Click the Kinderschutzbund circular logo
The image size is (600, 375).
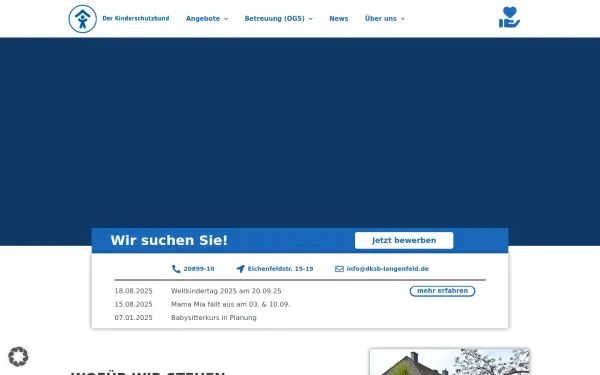(x=83, y=19)
